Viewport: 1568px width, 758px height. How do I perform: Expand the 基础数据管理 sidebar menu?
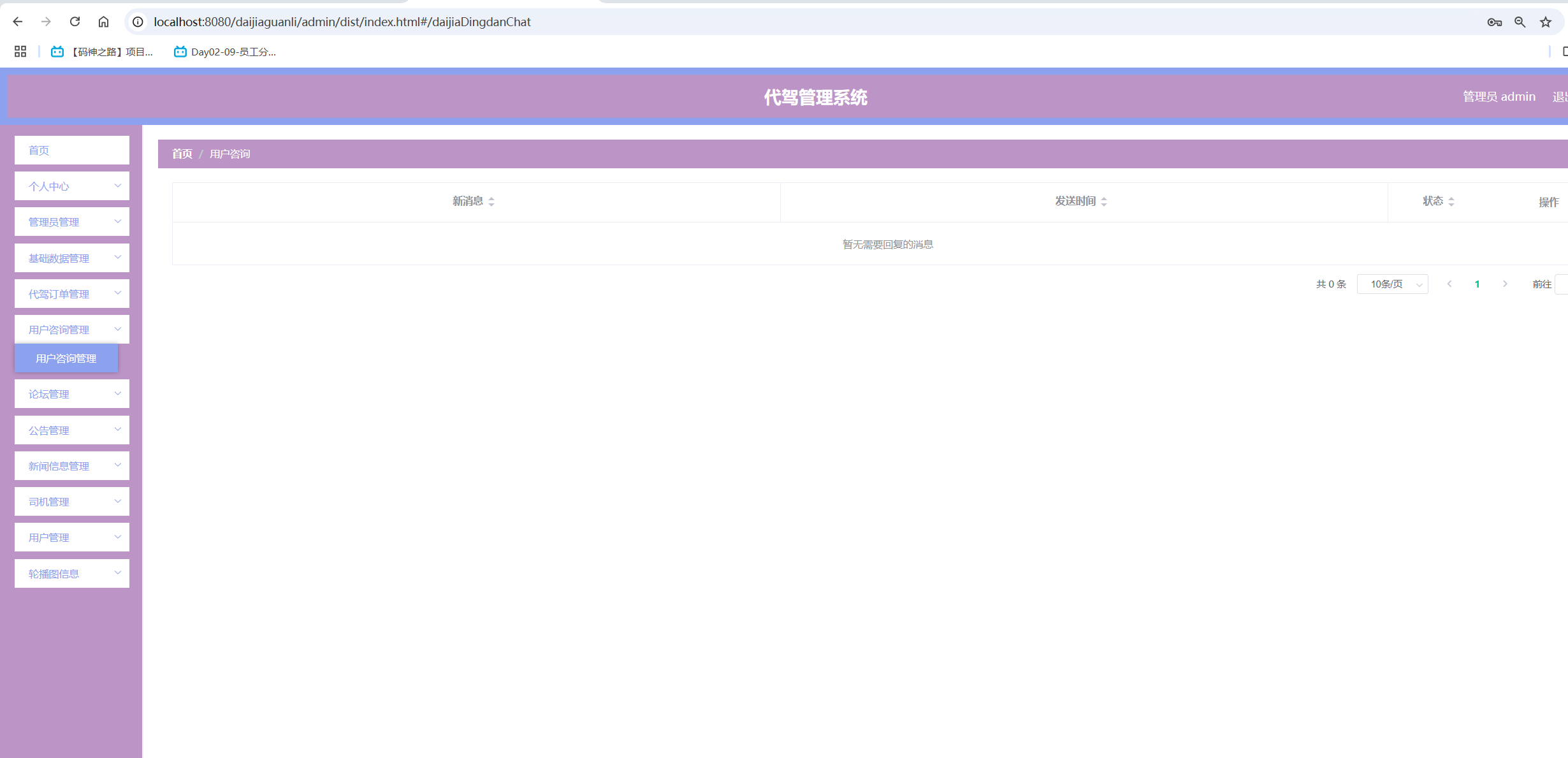tap(72, 258)
